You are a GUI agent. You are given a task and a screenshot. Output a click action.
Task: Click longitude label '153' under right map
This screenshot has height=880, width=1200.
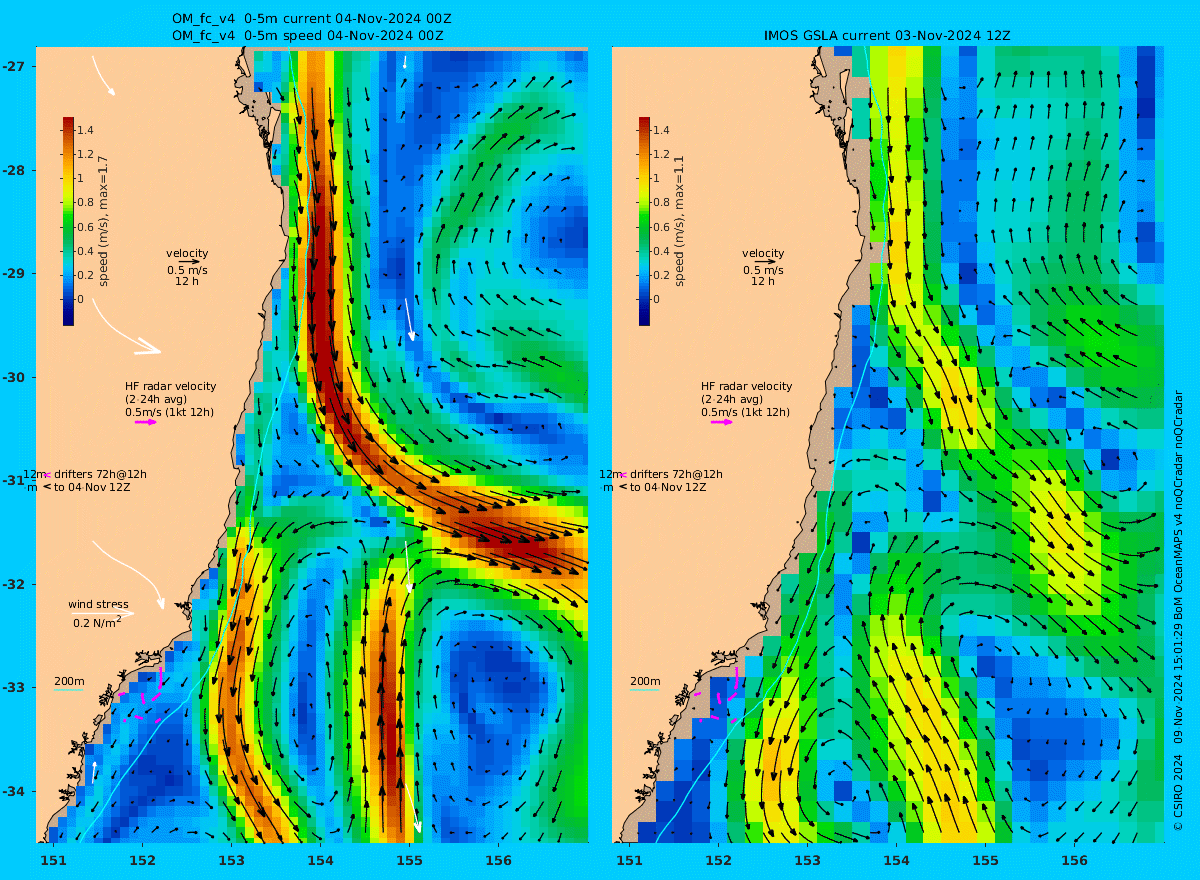[x=807, y=860]
